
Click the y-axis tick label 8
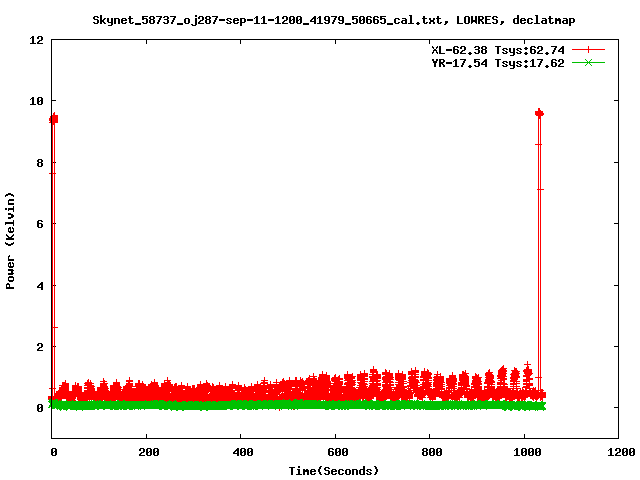pos(40,163)
